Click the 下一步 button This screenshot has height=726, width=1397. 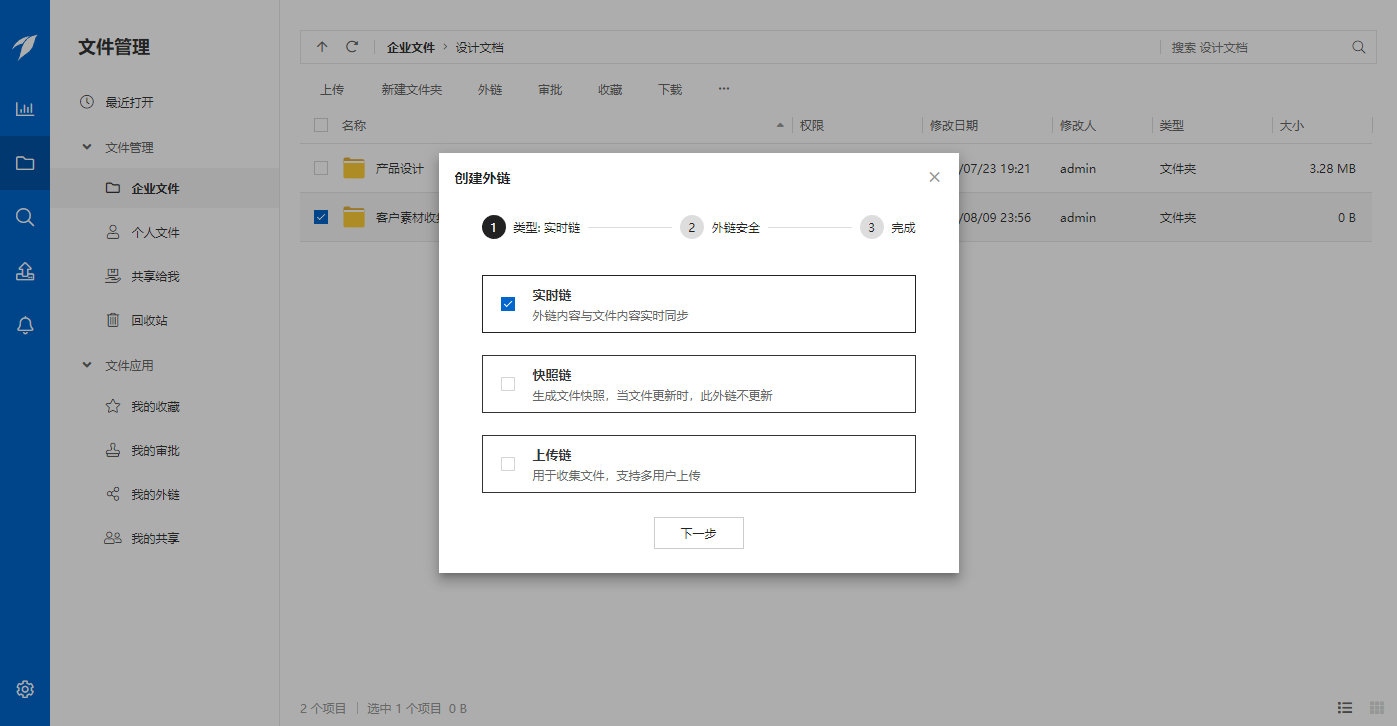(698, 533)
